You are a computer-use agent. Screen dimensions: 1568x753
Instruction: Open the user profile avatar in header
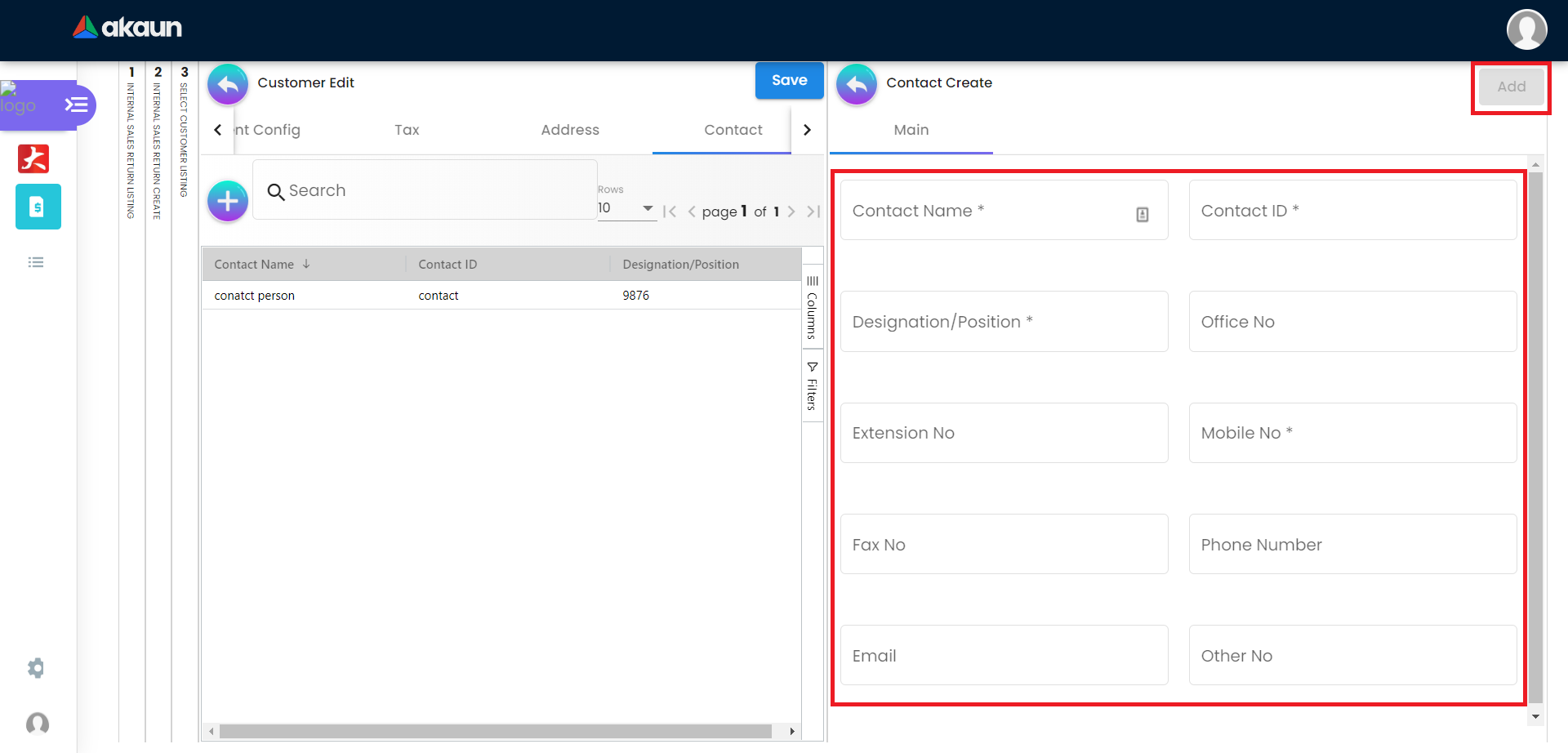click(1526, 30)
